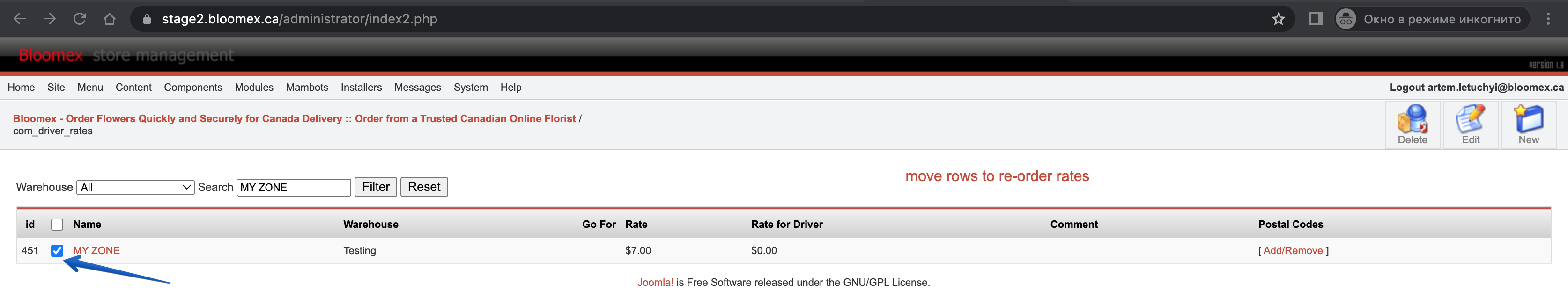1568x292 pixels.
Task: Click the site lock icon in address bar
Action: [146, 19]
